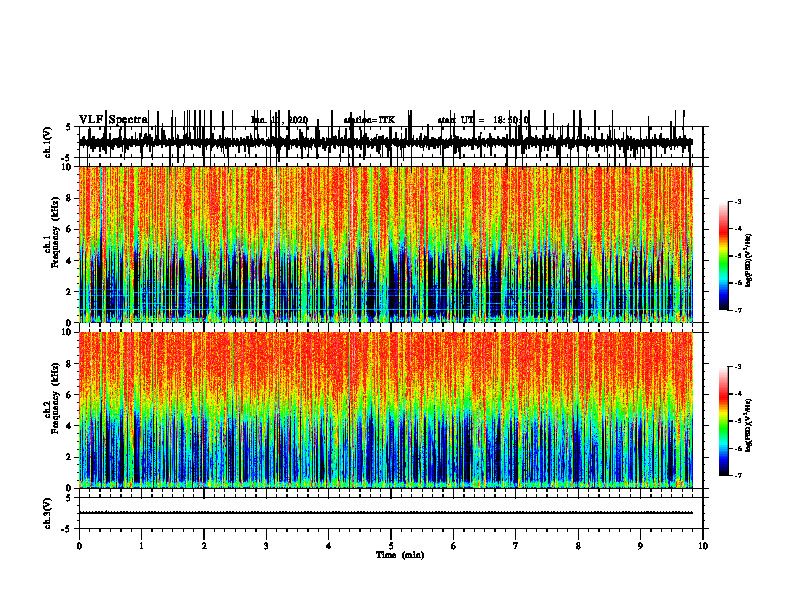Viewport: 792px width, 612px height.
Task: Click the ch.1 colorbar log(PSD) unit label
Action: pyautogui.click(x=748, y=260)
